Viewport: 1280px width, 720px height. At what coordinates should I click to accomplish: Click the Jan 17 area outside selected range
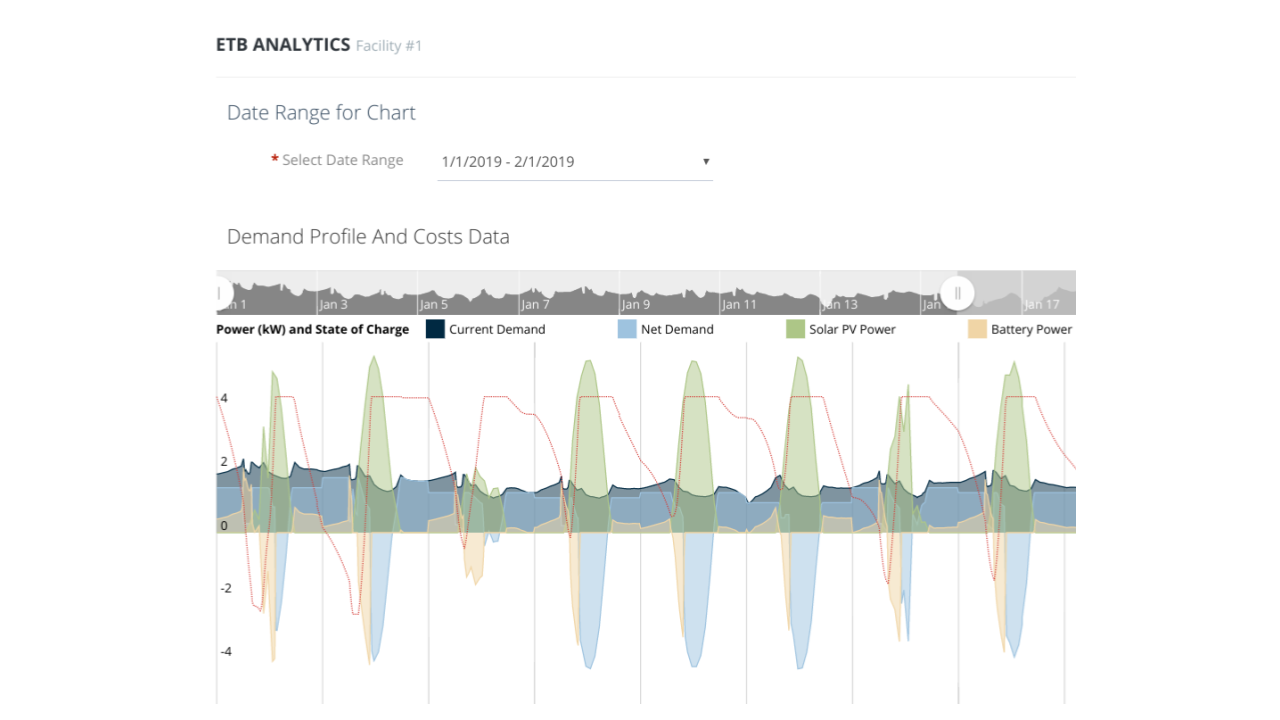coord(1041,304)
